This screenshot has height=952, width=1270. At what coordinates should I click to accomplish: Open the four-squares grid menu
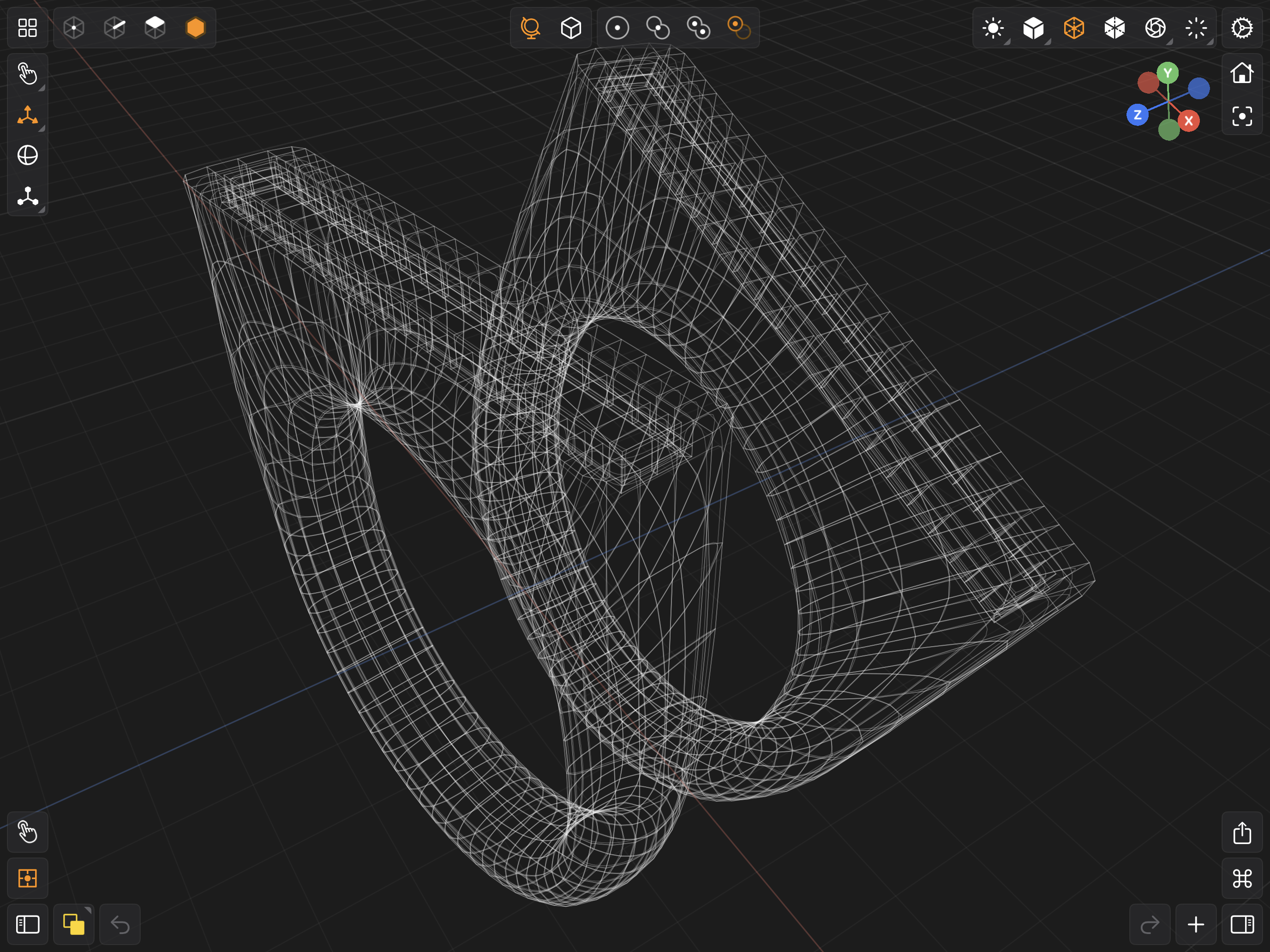[28, 28]
